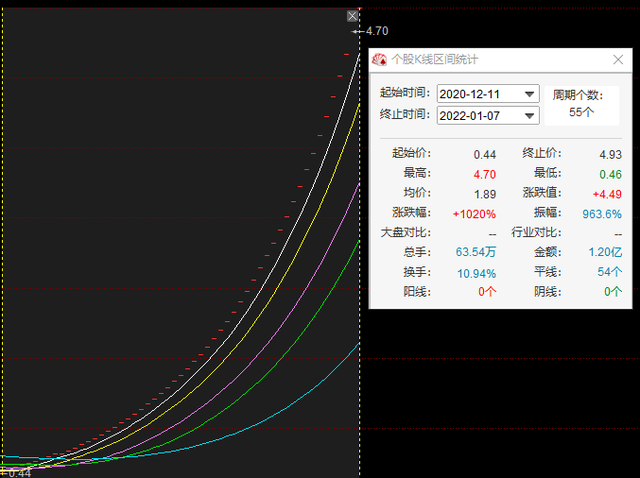
Task: Open the end date dropdown arrow
Action: pos(530,115)
